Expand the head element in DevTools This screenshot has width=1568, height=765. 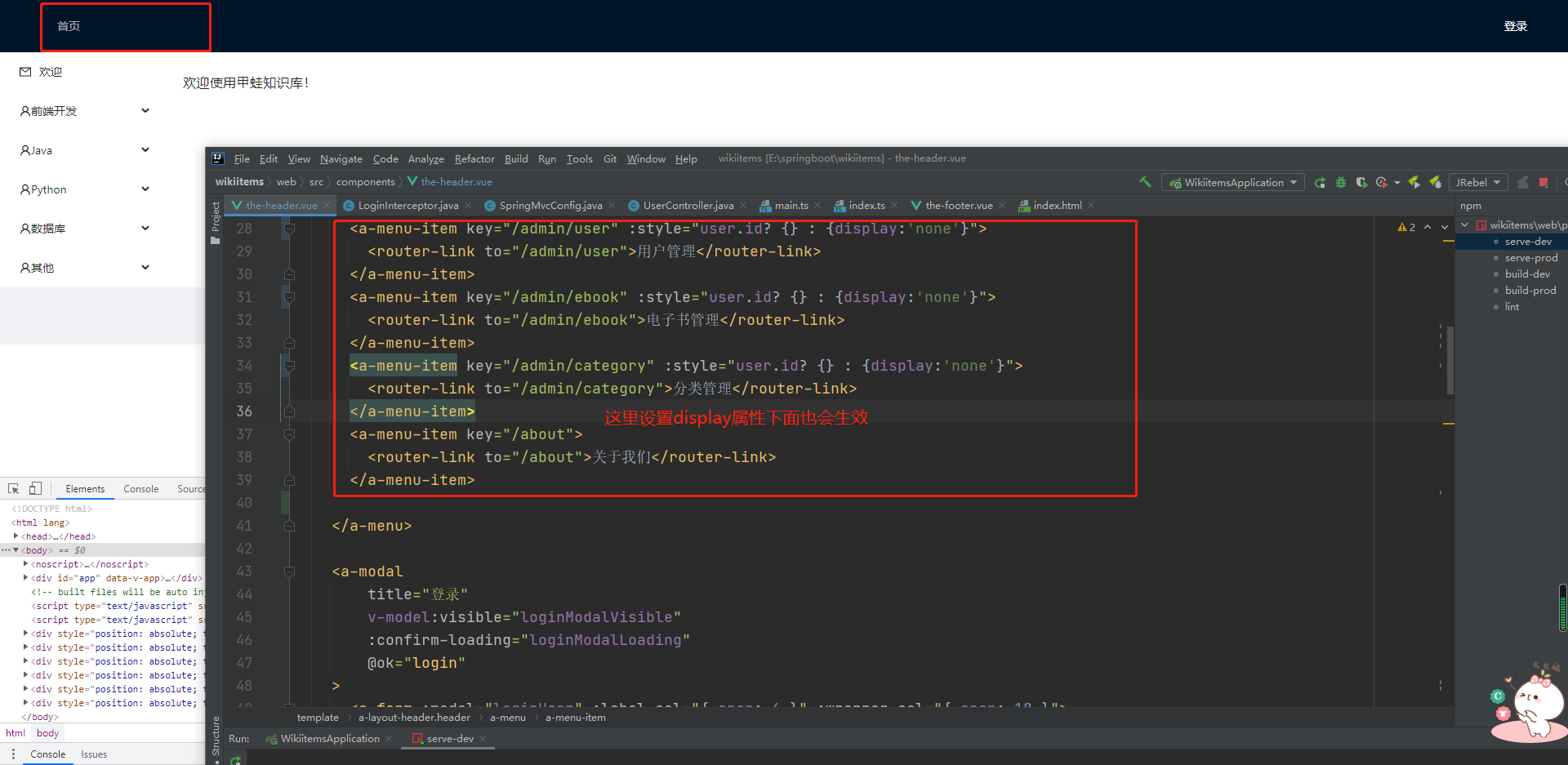click(x=16, y=536)
